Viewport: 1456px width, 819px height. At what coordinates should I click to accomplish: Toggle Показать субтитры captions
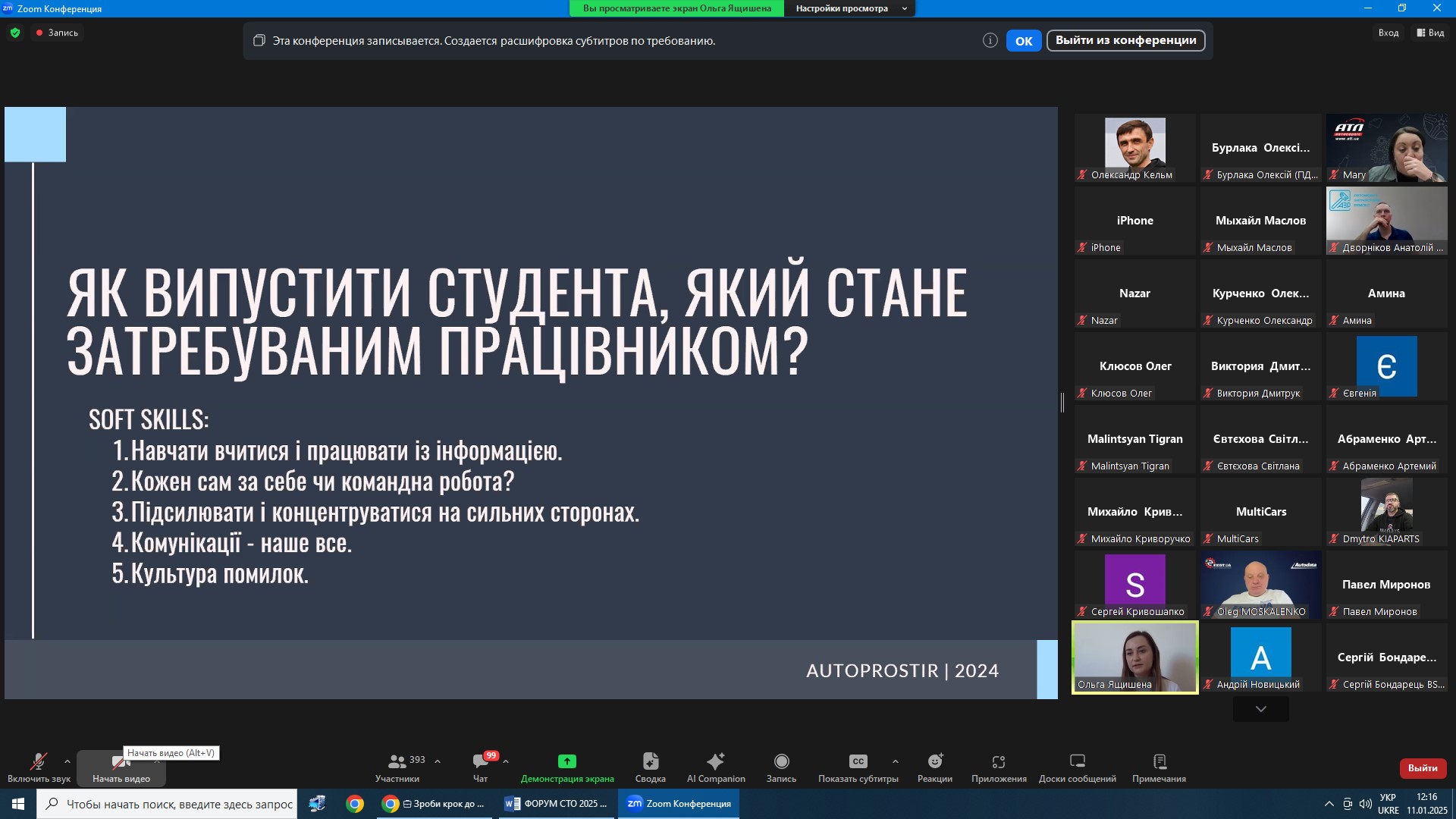point(858,767)
